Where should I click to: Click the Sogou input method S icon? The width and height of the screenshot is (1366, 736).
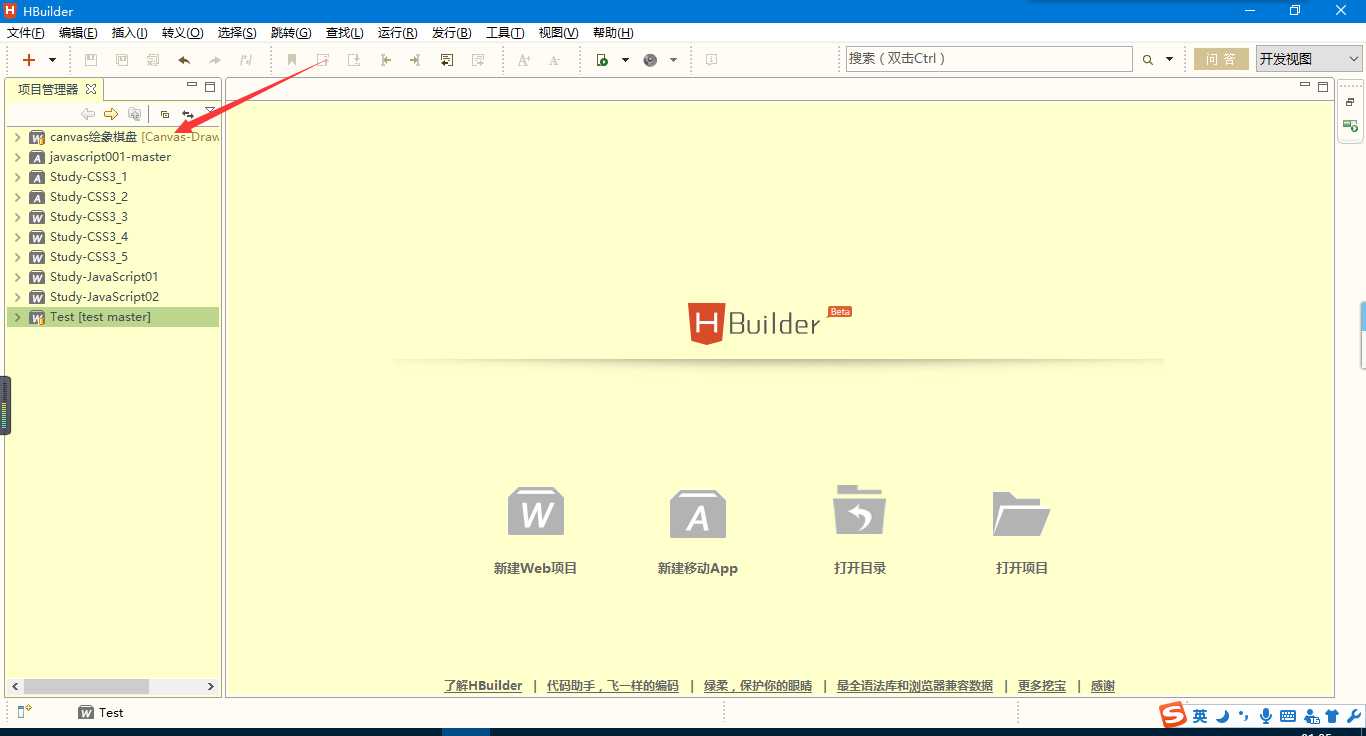coord(1173,716)
